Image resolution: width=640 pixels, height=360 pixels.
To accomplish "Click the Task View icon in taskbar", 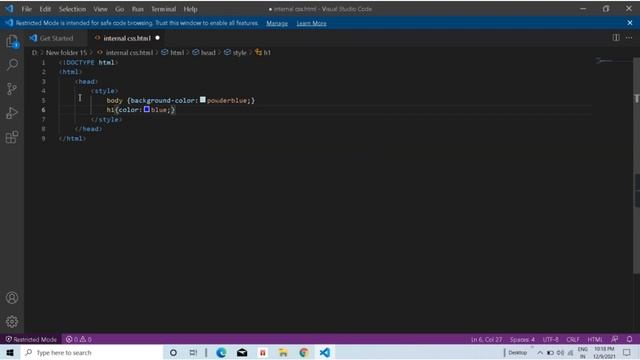I will [193, 352].
